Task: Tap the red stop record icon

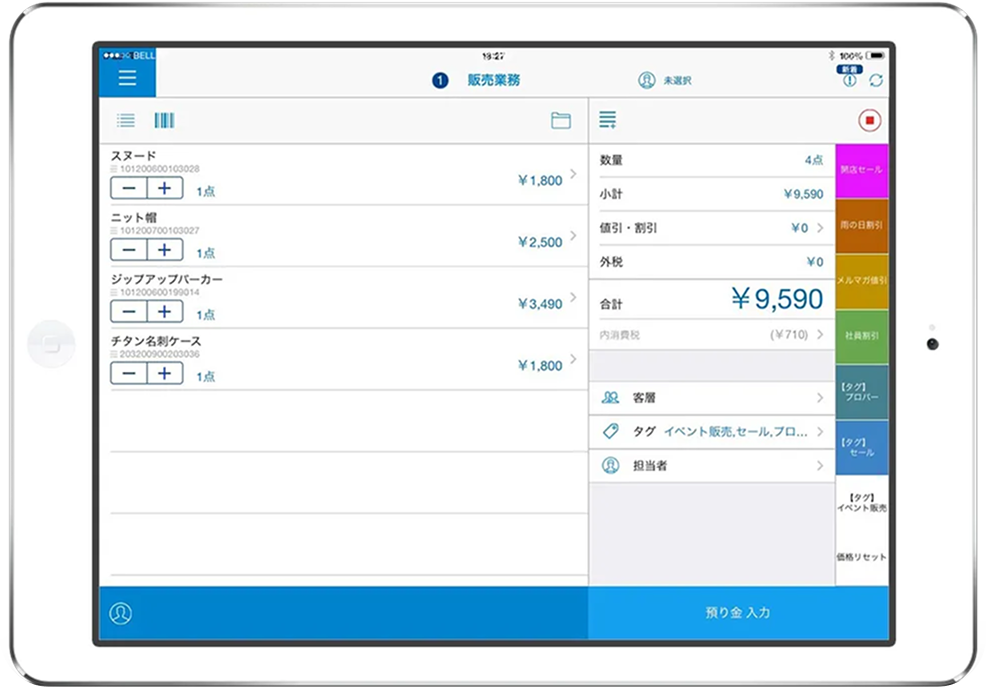Action: click(869, 121)
